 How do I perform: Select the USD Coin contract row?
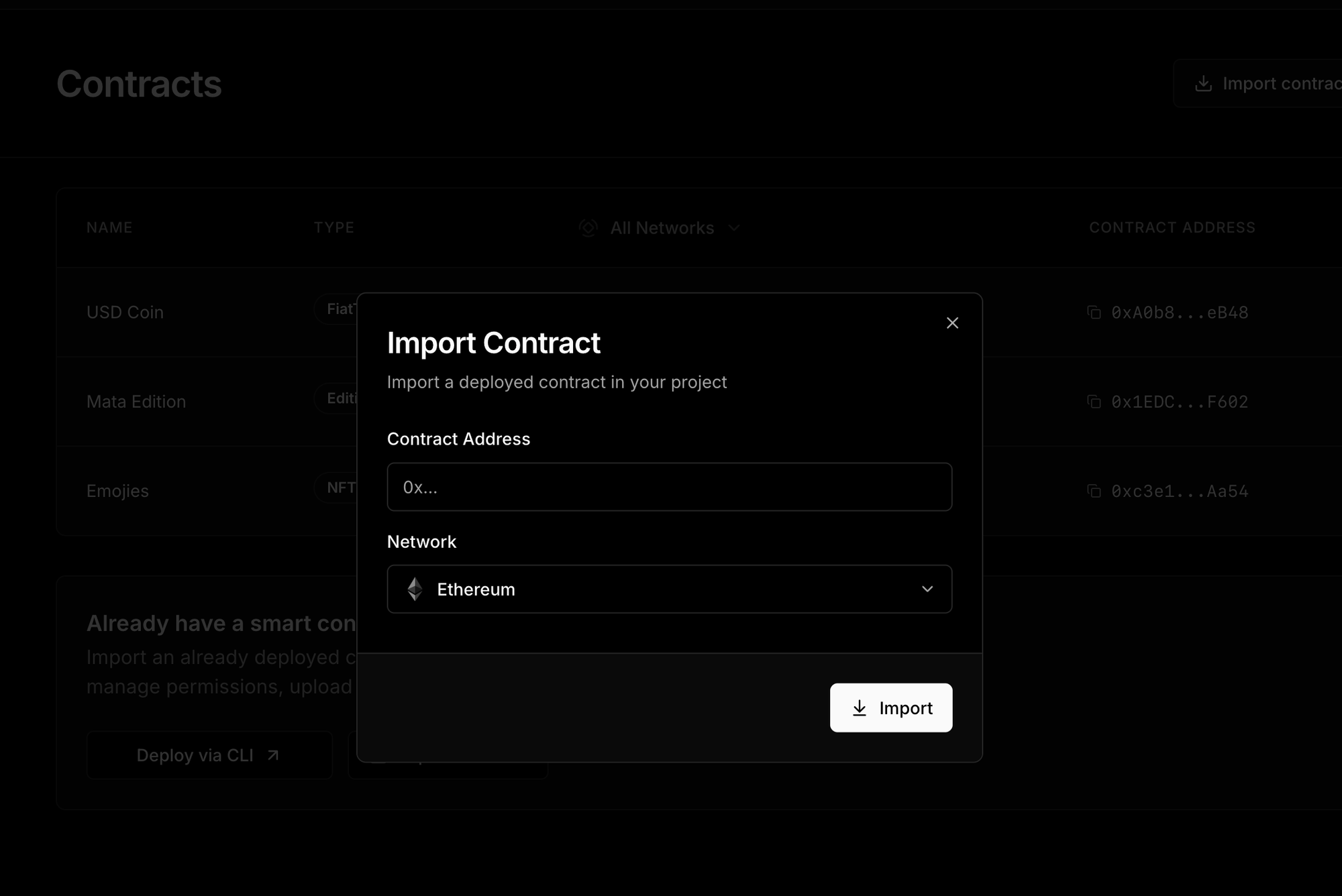(x=125, y=313)
